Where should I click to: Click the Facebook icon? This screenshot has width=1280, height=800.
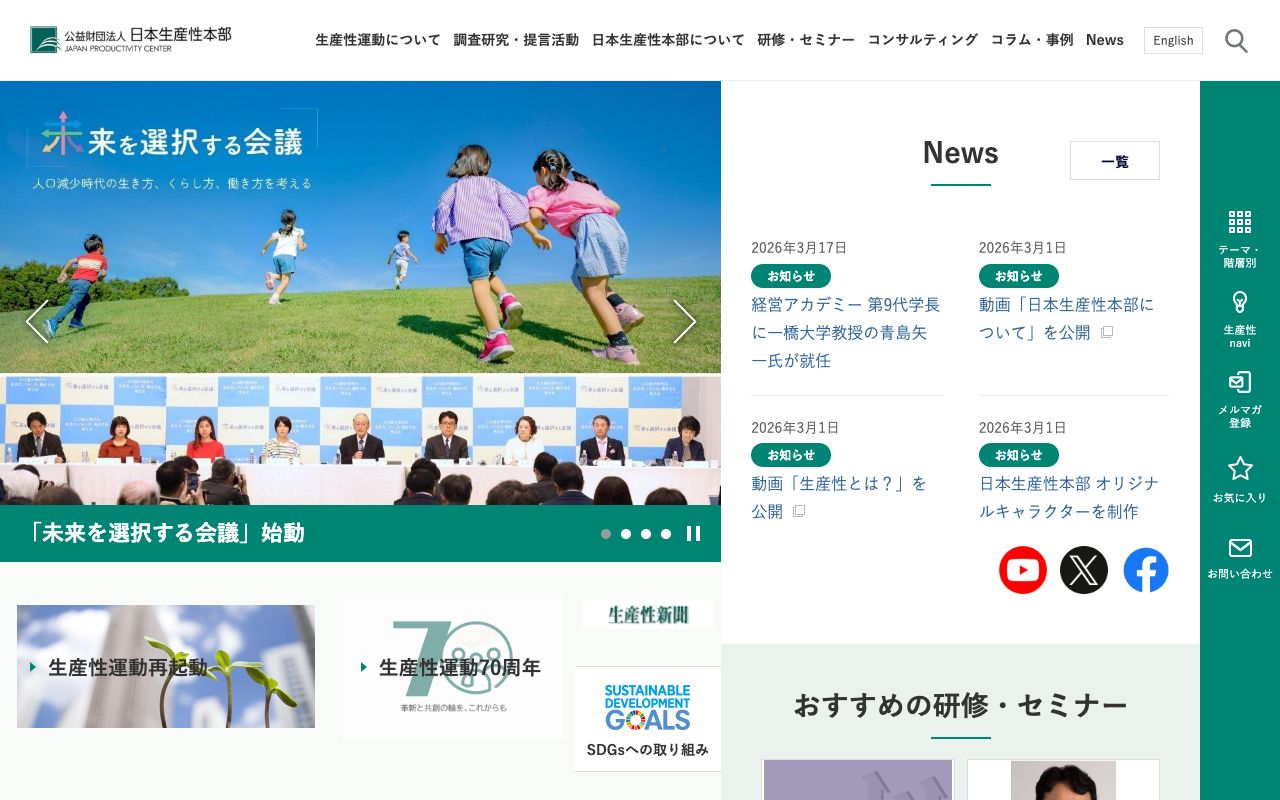1146,570
